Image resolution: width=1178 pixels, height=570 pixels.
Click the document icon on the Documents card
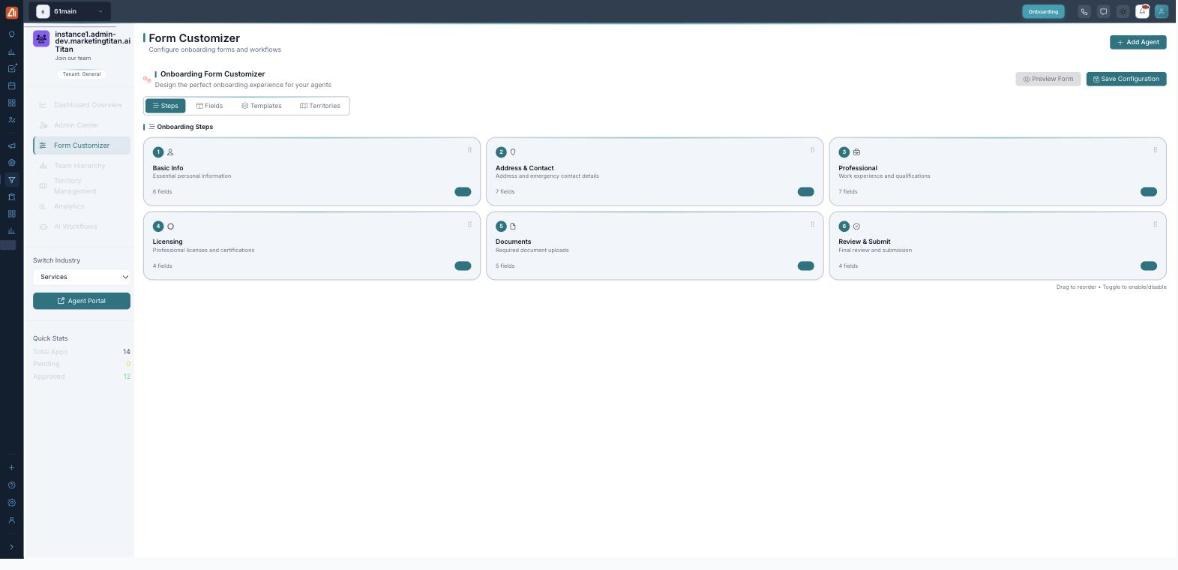[x=513, y=226]
